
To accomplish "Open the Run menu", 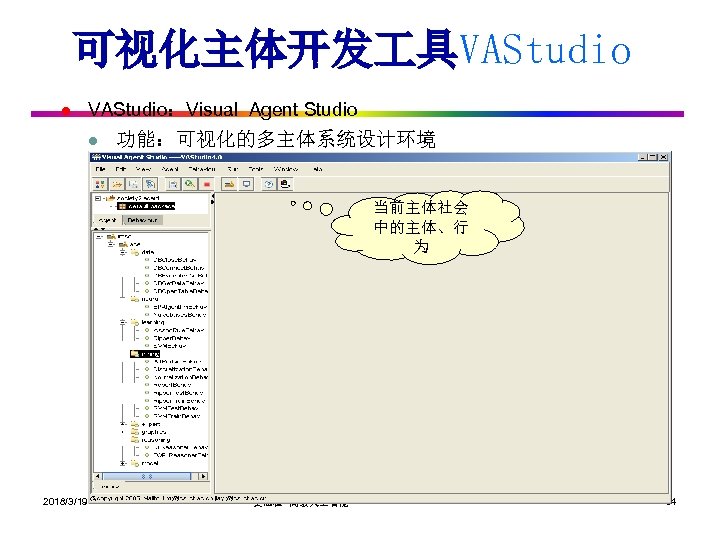I will [233, 169].
